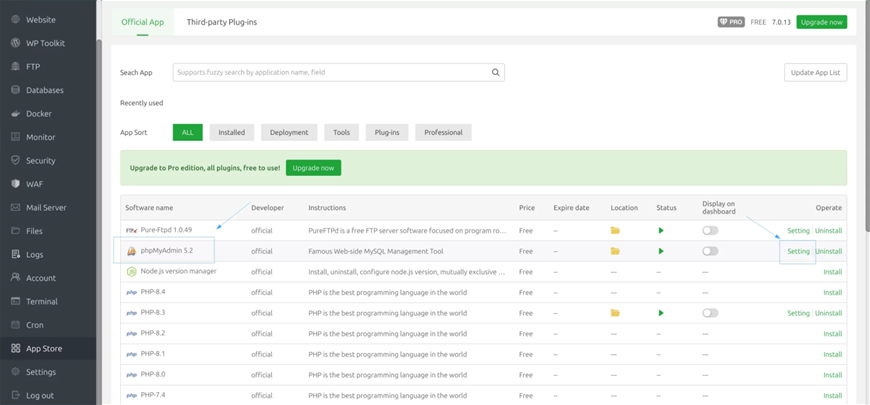Click the sidebar scrollbar
The height and width of the screenshot is (405, 870).
pyautogui.click(x=99, y=222)
